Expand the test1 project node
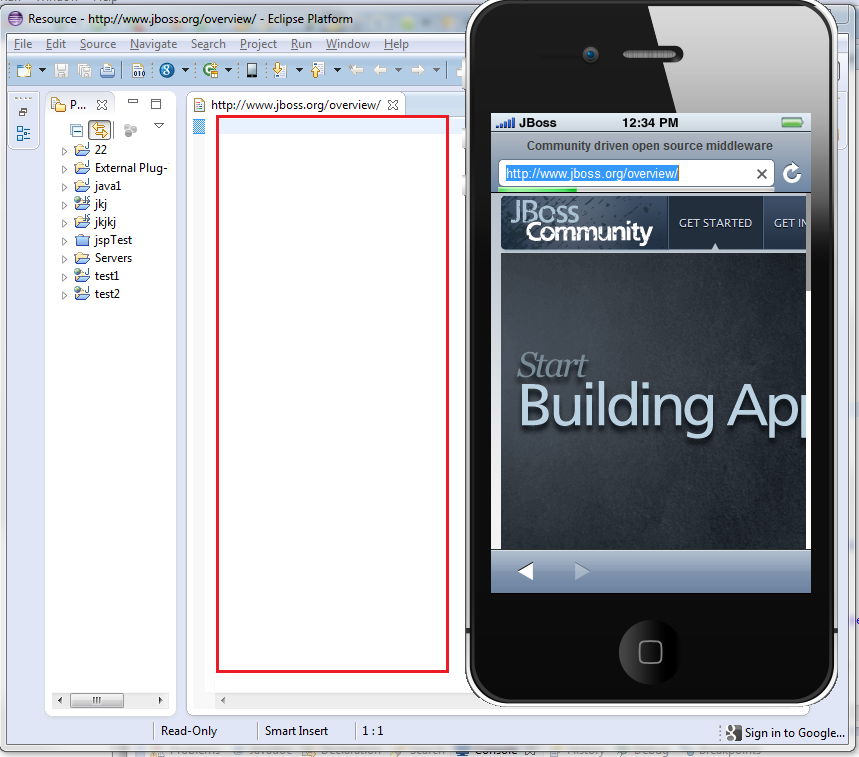This screenshot has height=757, width=859. (x=64, y=277)
